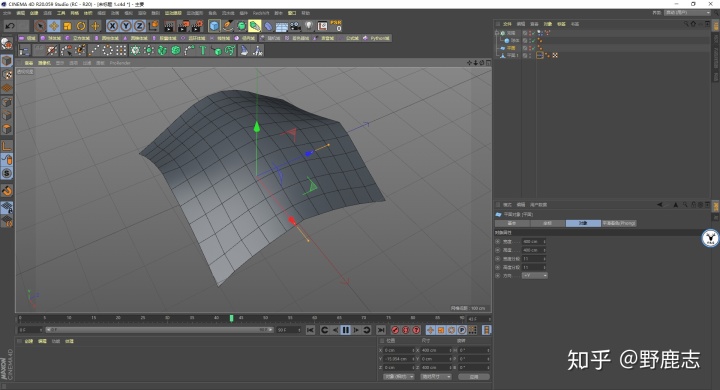Toggle the Y axis lock

[126, 26]
